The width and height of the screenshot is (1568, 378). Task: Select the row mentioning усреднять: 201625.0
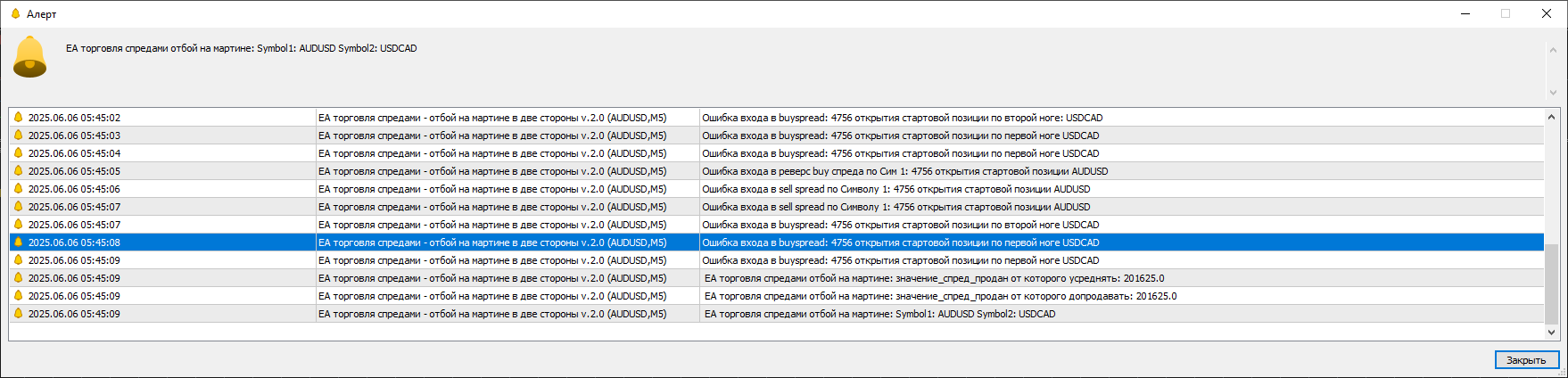point(934,278)
